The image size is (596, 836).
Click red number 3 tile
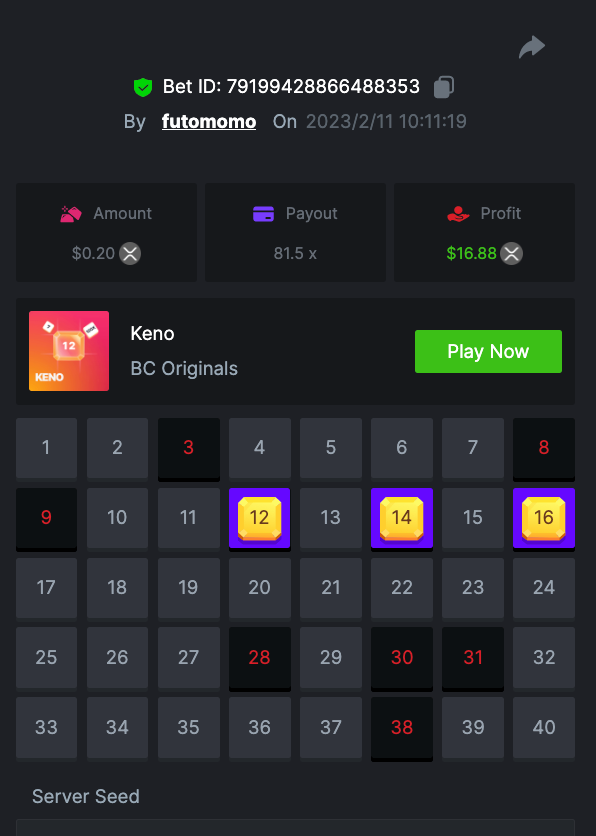[189, 448]
